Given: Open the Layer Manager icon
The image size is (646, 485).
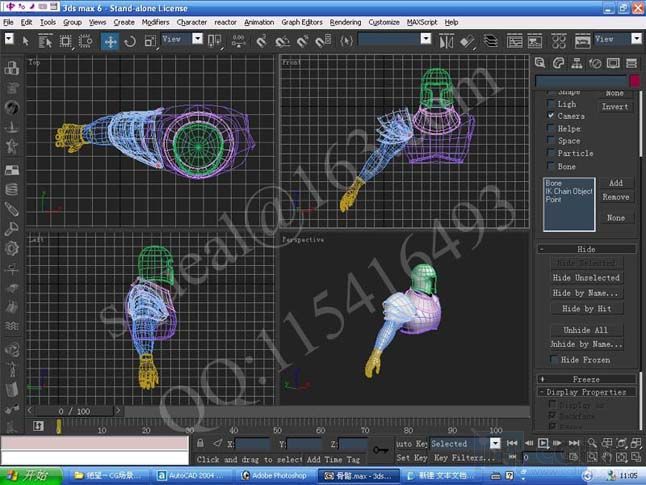Looking at the screenshot, I should click(x=490, y=41).
